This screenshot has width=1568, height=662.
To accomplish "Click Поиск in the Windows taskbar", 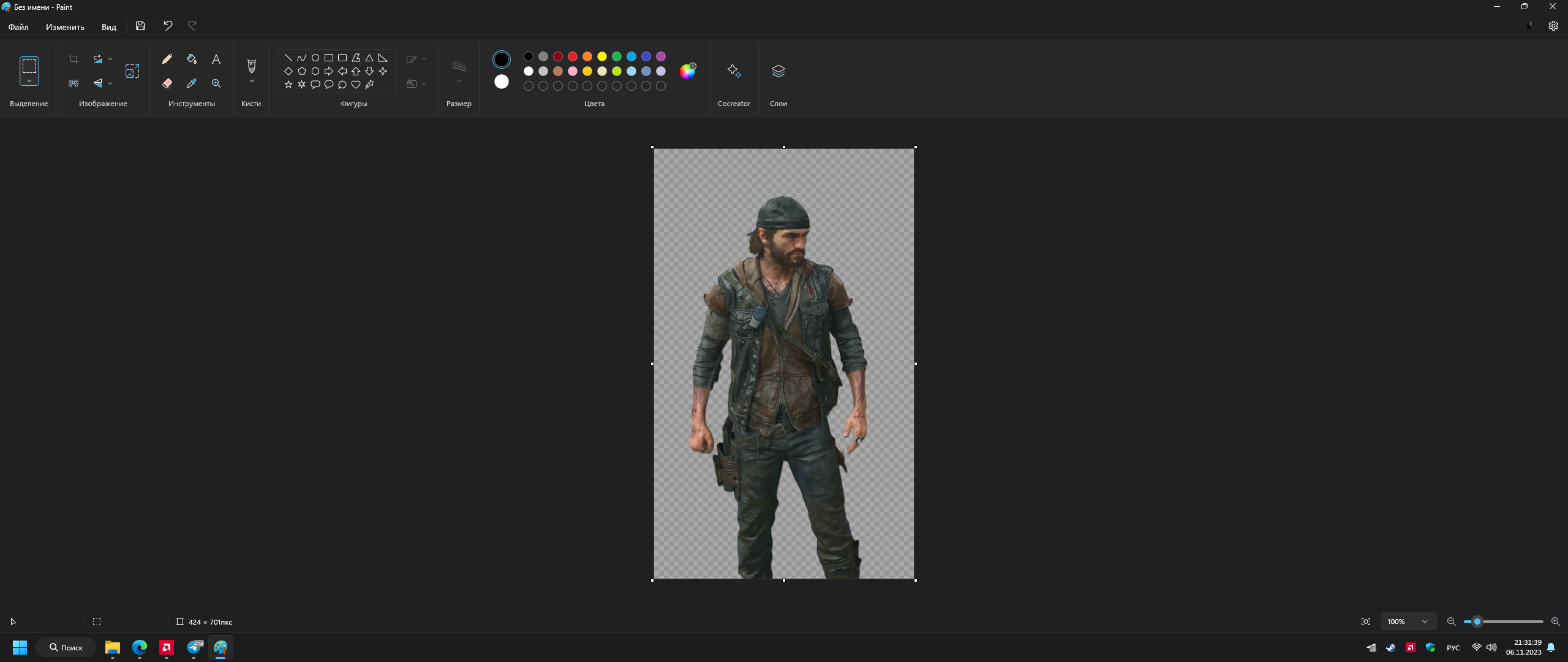I will click(x=66, y=647).
